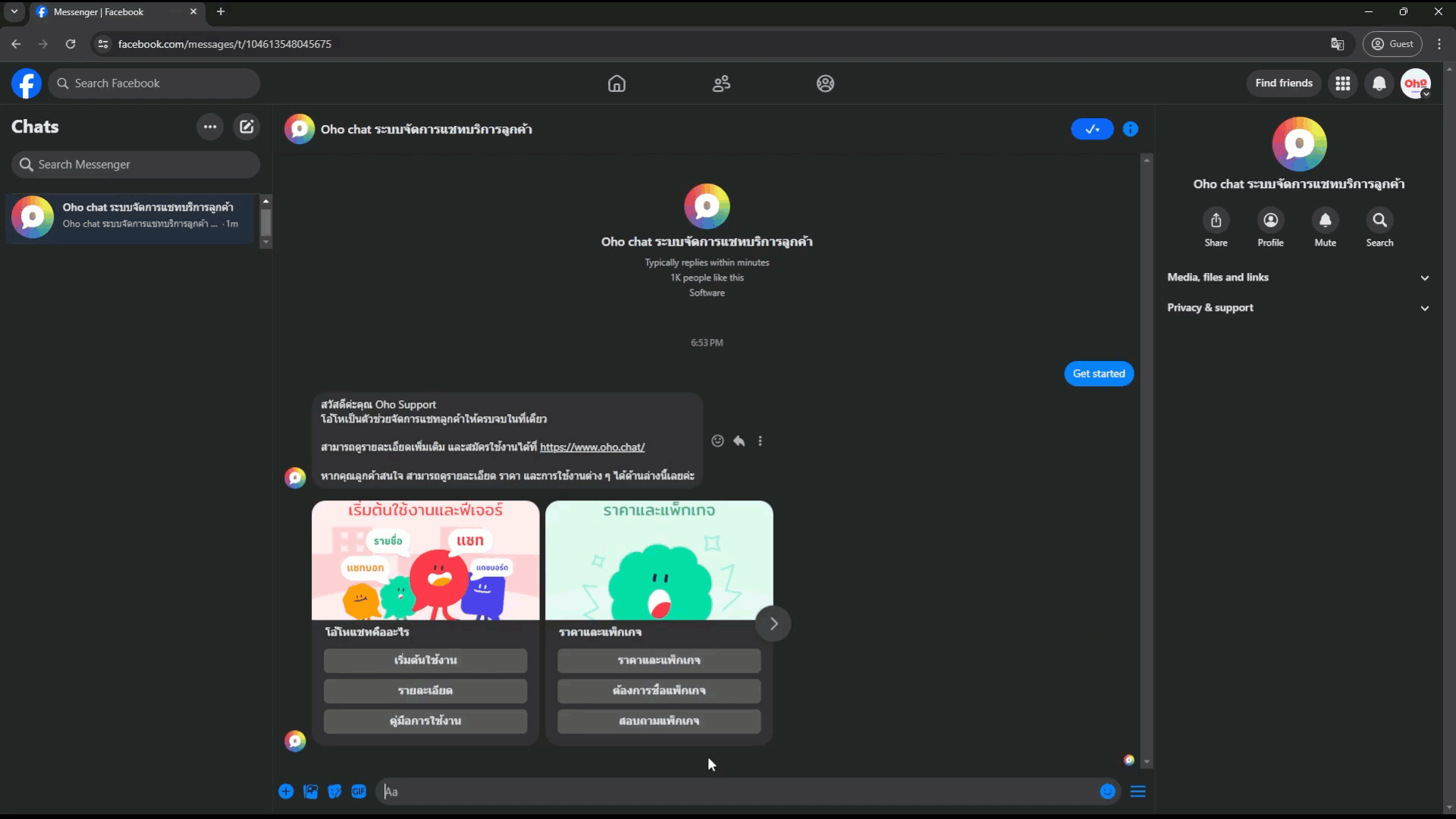Open the Profile icon in info panel
Image resolution: width=1456 pixels, height=819 pixels.
1270,220
